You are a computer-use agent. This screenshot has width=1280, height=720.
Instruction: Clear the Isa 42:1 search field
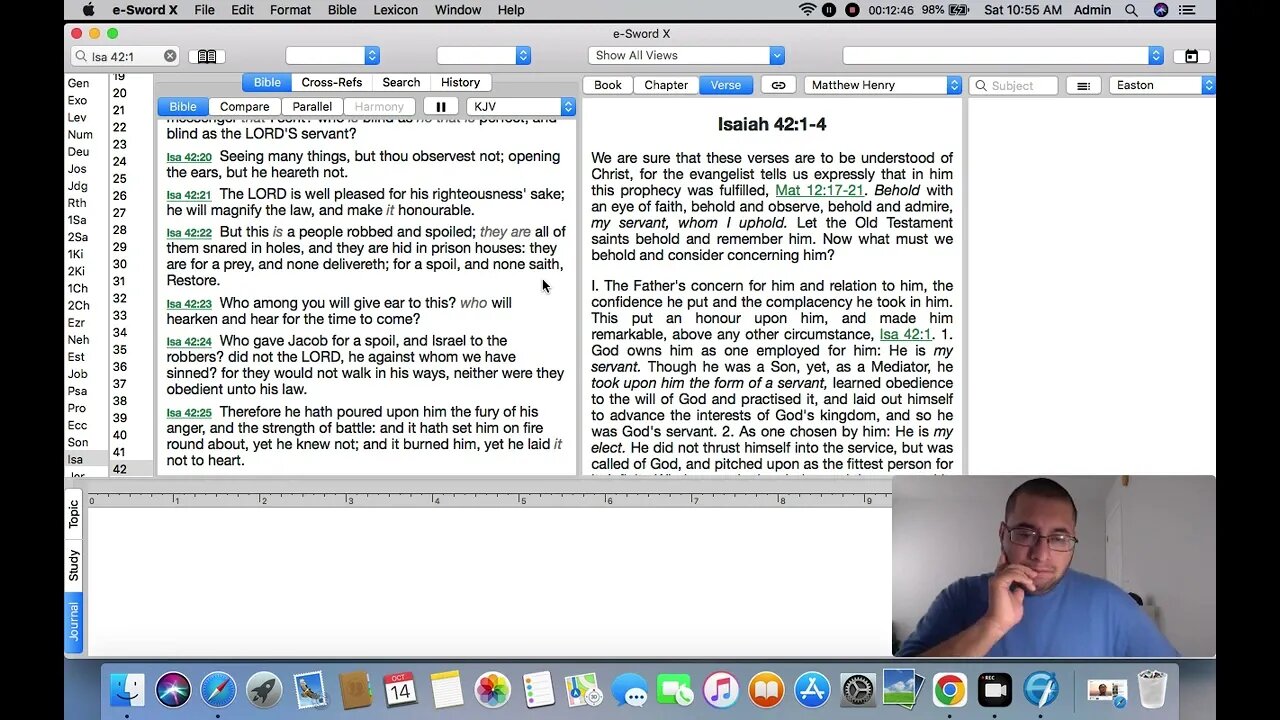click(x=170, y=56)
